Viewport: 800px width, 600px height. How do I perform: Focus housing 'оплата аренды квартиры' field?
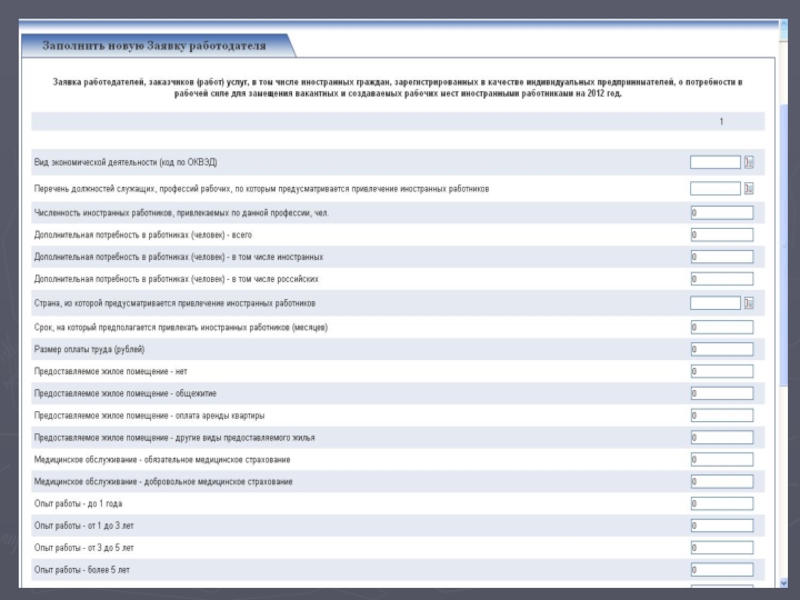[x=722, y=415]
